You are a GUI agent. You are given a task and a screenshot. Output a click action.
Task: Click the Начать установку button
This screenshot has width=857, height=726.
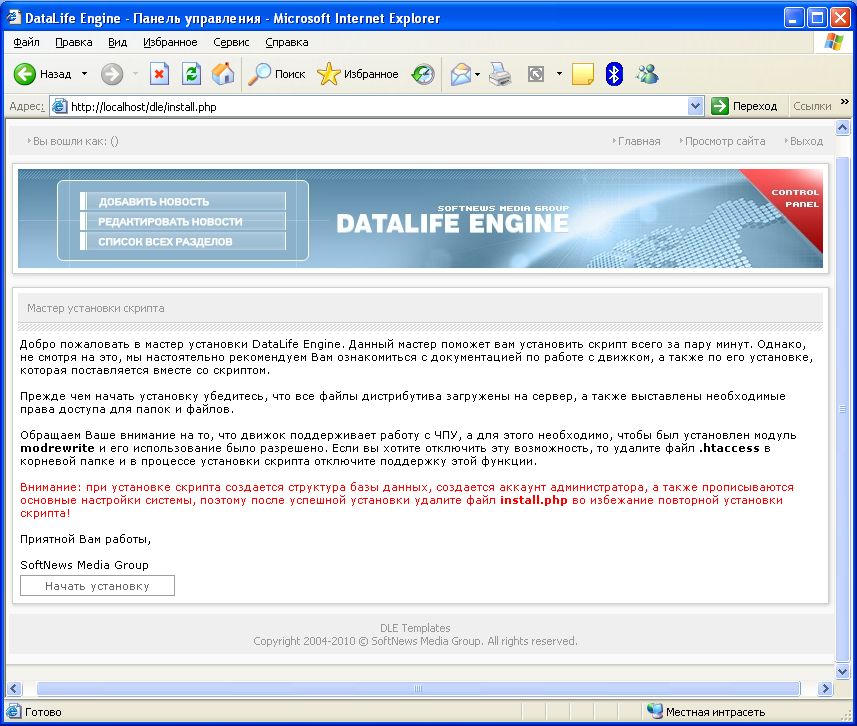(x=97, y=586)
